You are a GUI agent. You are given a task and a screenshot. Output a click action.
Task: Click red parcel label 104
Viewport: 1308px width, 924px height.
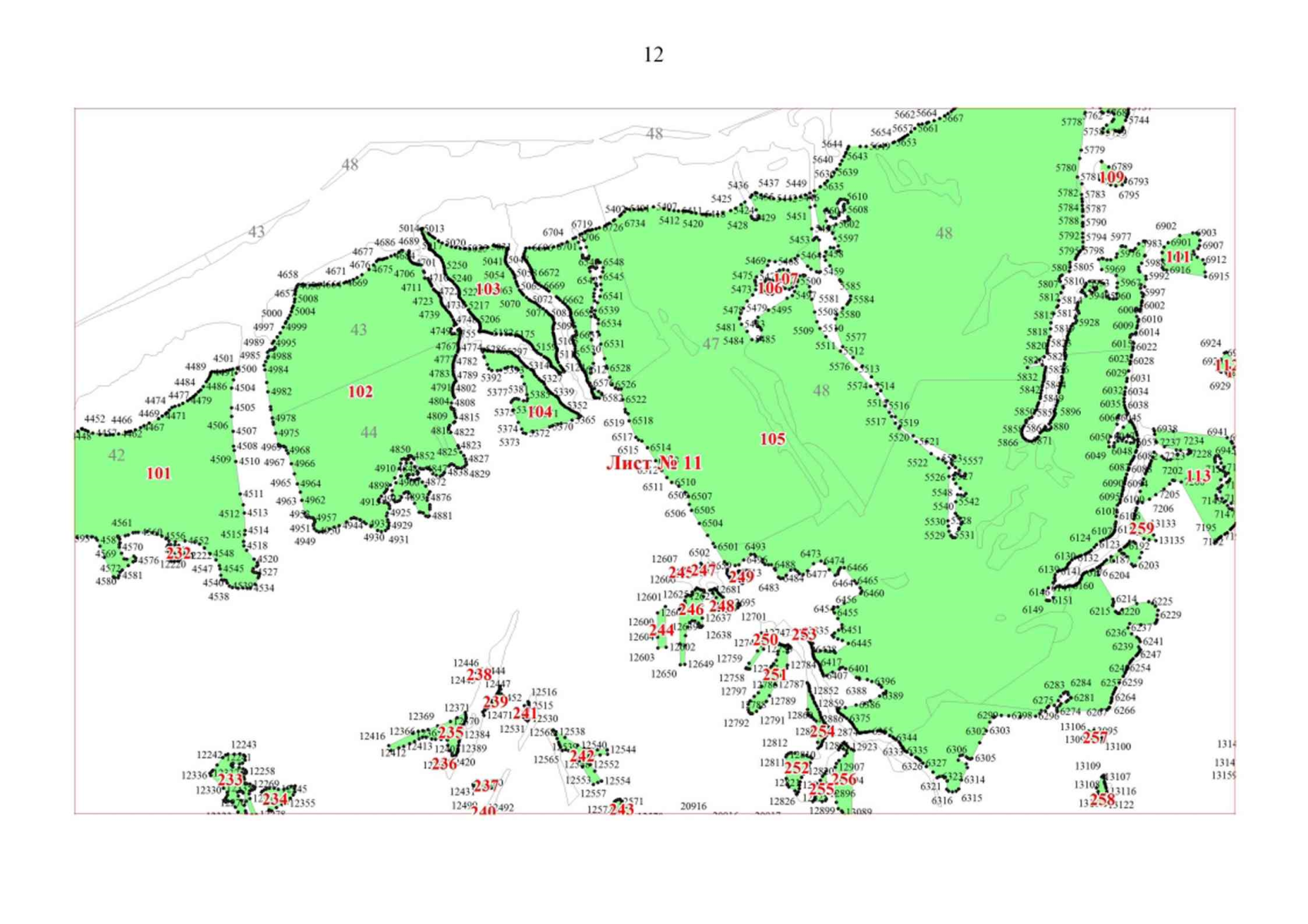(540, 412)
